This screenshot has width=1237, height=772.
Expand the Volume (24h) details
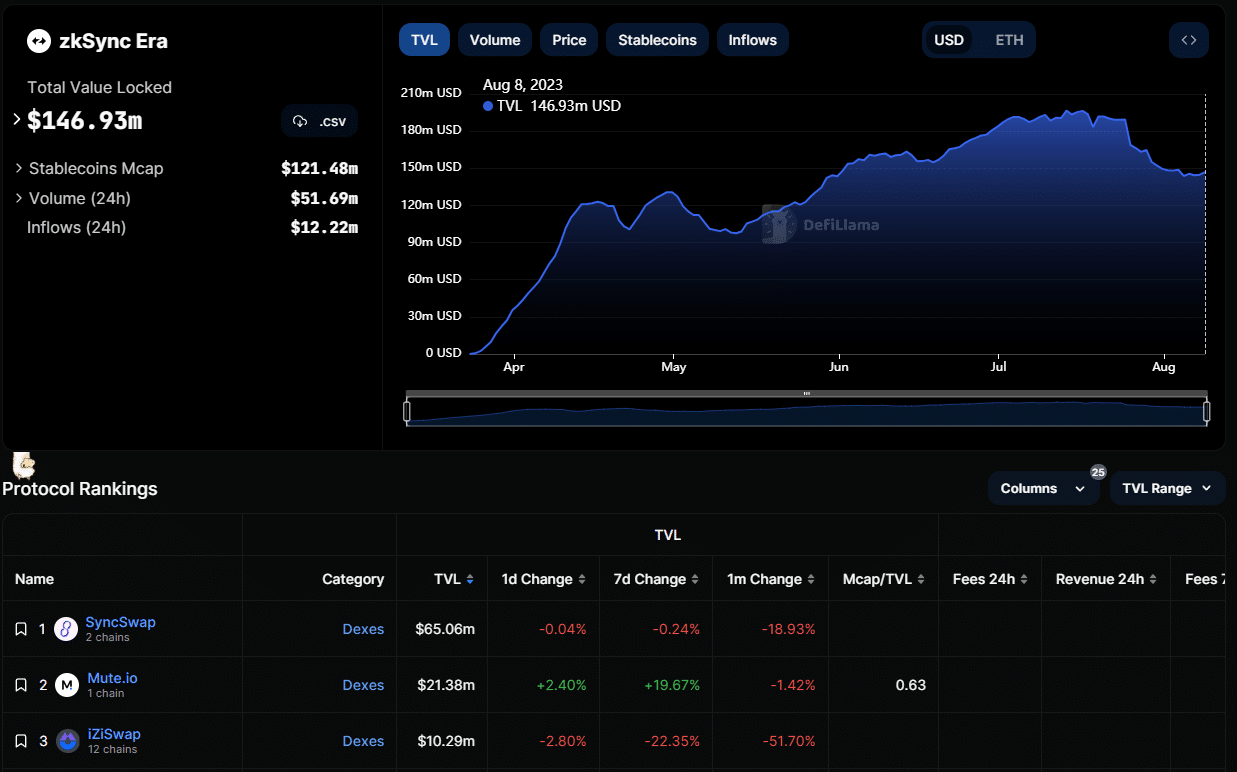pos(19,198)
